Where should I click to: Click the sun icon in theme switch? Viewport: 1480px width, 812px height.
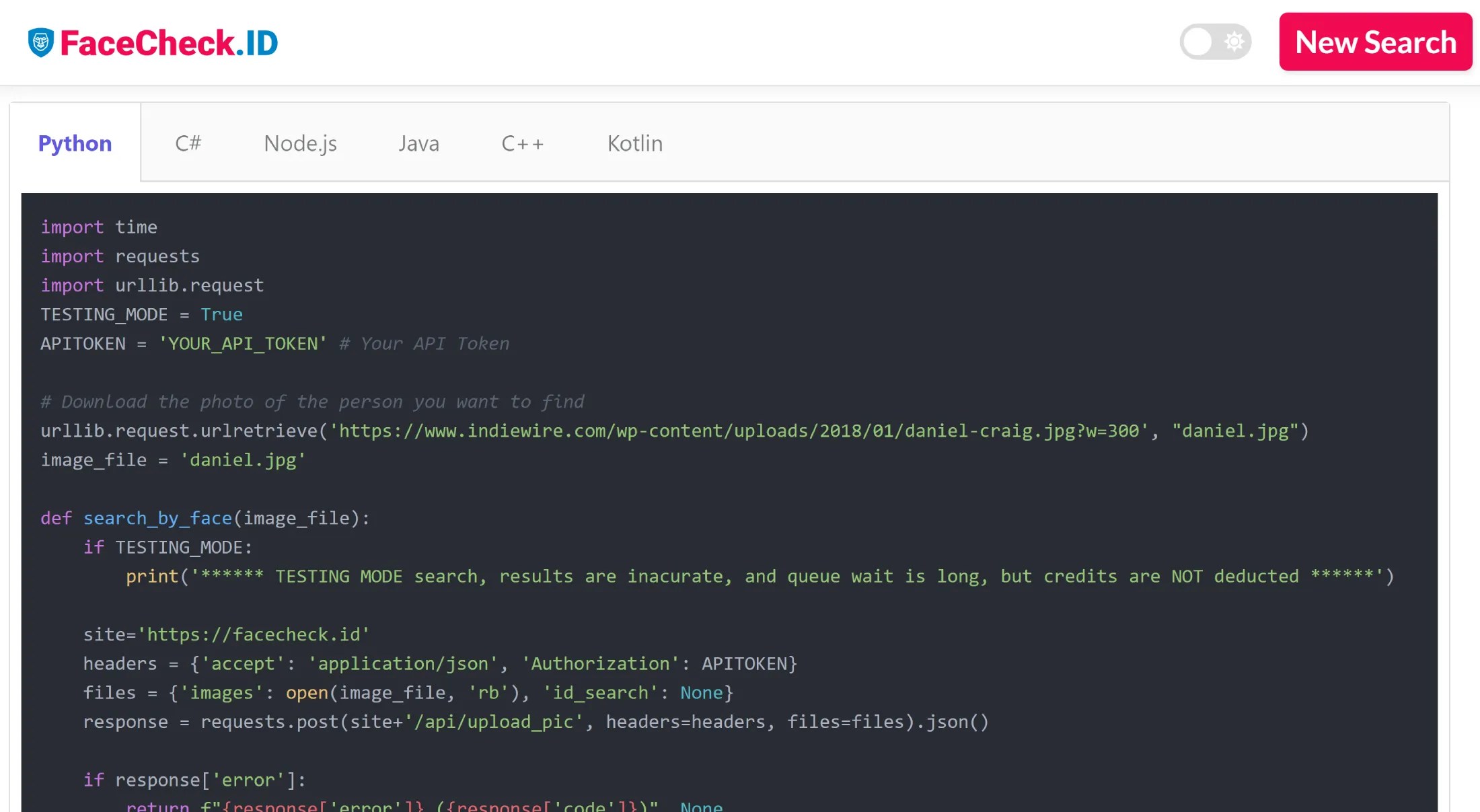click(x=1234, y=42)
